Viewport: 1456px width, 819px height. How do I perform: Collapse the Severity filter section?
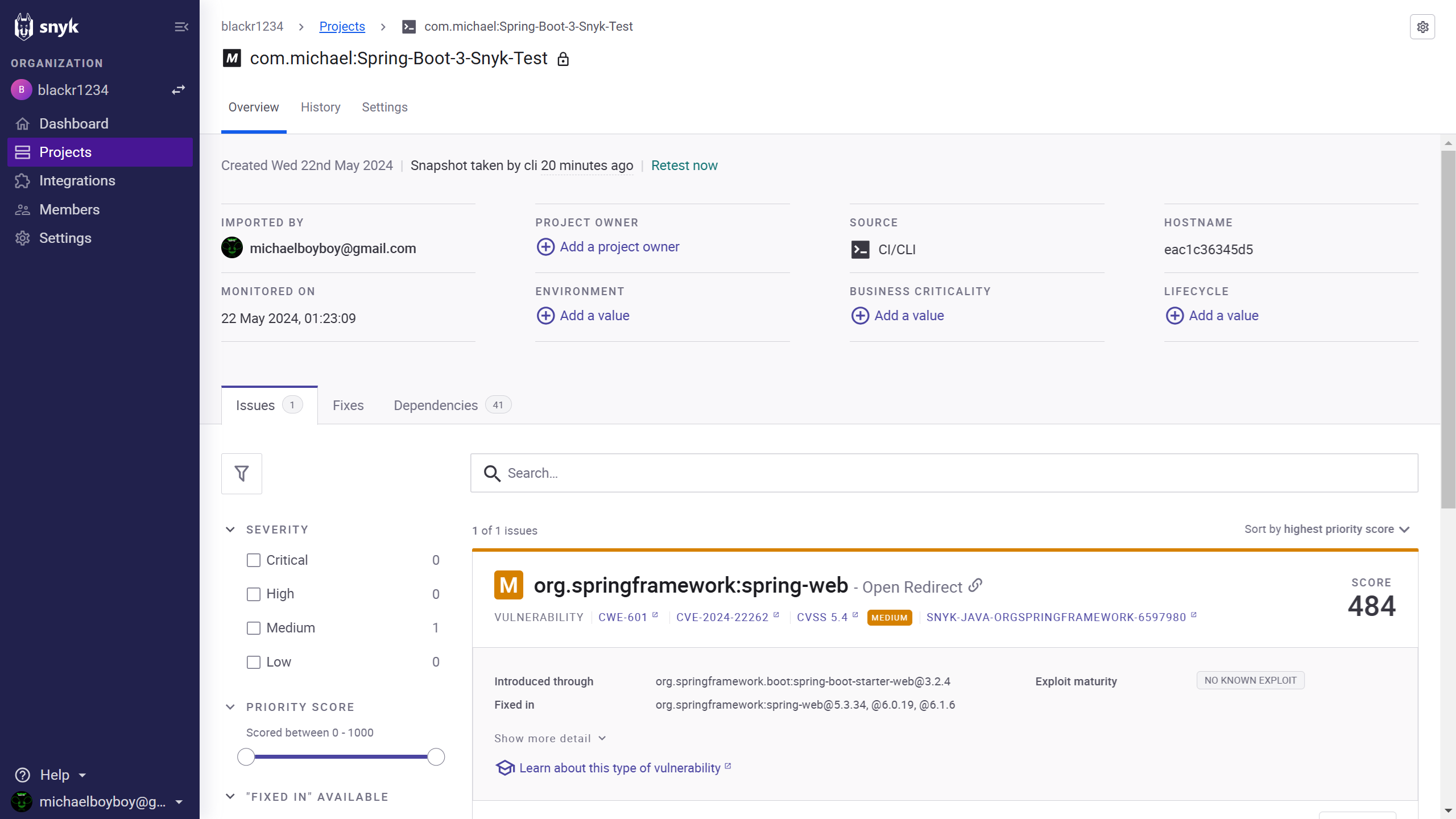click(x=230, y=530)
